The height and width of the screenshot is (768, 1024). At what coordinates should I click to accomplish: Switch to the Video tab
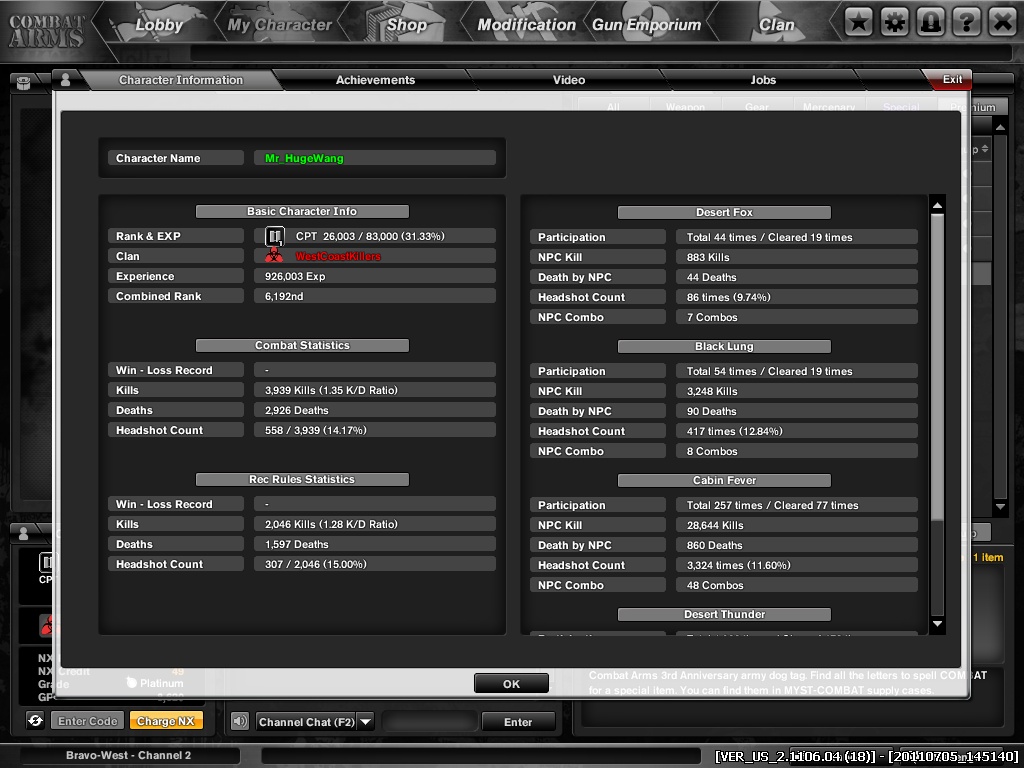(569, 80)
